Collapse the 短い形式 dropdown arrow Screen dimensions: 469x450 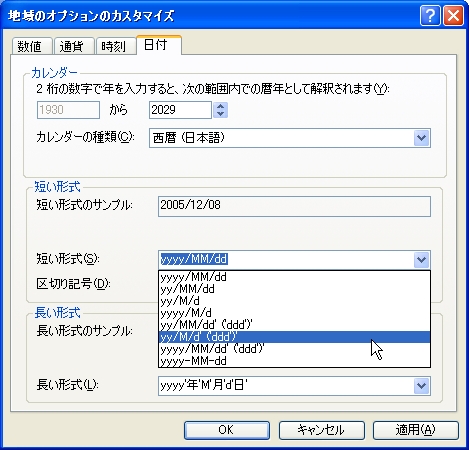tap(421, 259)
